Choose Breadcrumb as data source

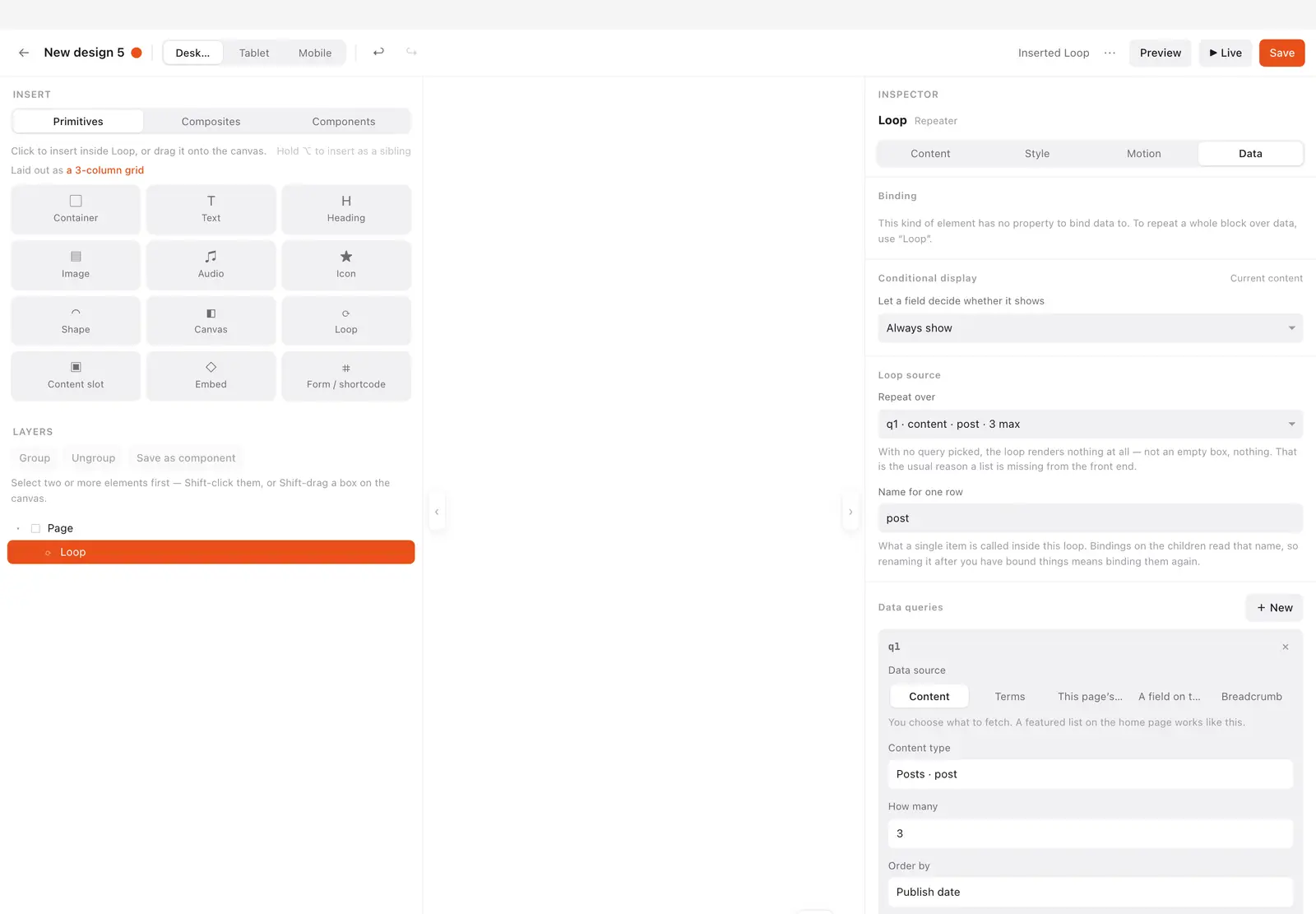point(1251,696)
